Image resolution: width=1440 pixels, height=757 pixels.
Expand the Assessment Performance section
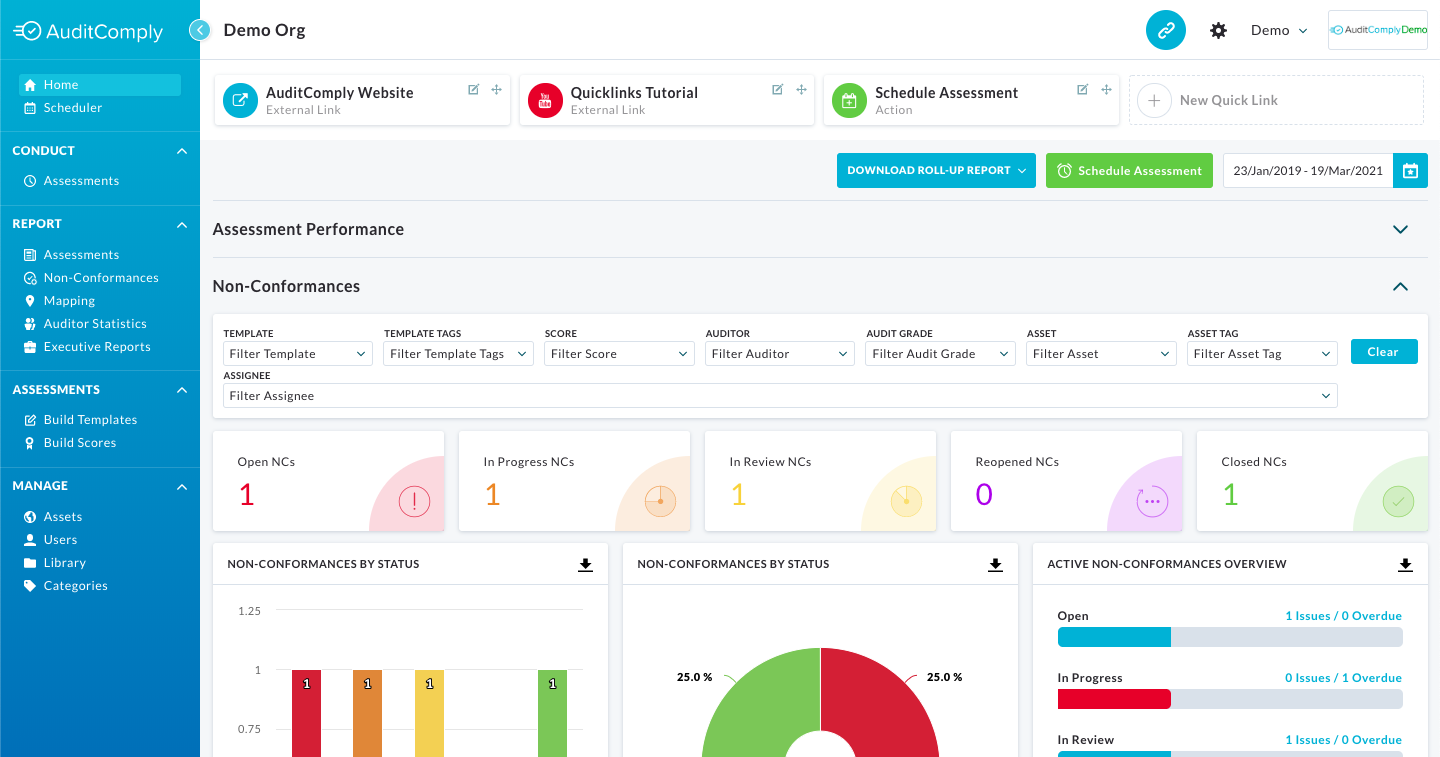tap(1400, 229)
